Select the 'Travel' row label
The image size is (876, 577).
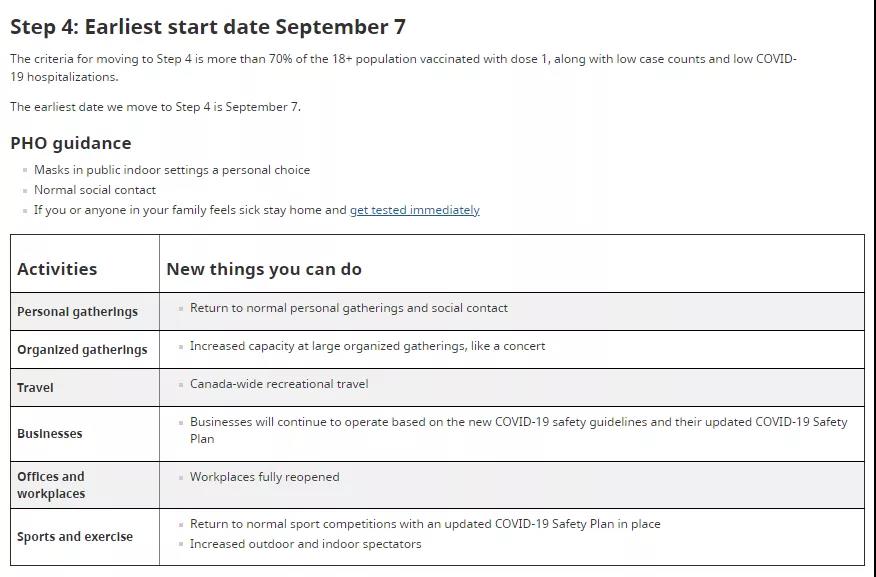[x=35, y=388]
